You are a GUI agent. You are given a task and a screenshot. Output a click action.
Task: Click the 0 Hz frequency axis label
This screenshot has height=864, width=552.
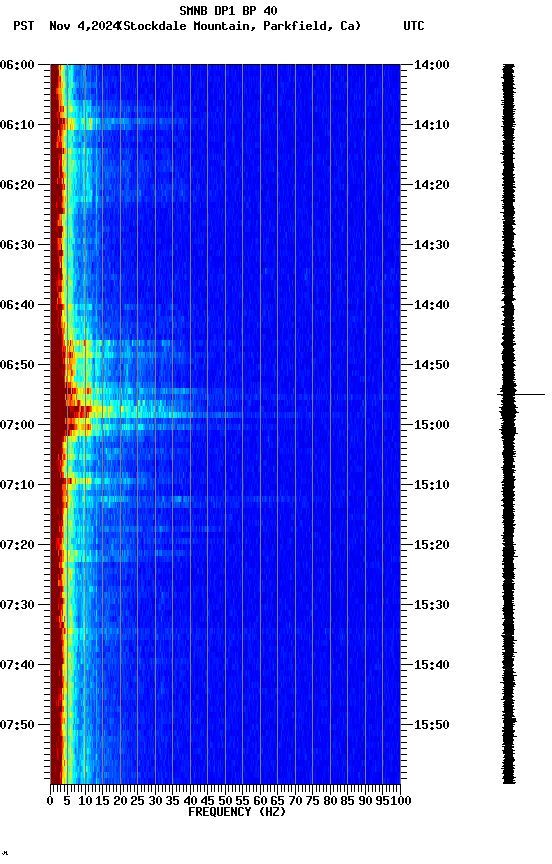(x=51, y=801)
